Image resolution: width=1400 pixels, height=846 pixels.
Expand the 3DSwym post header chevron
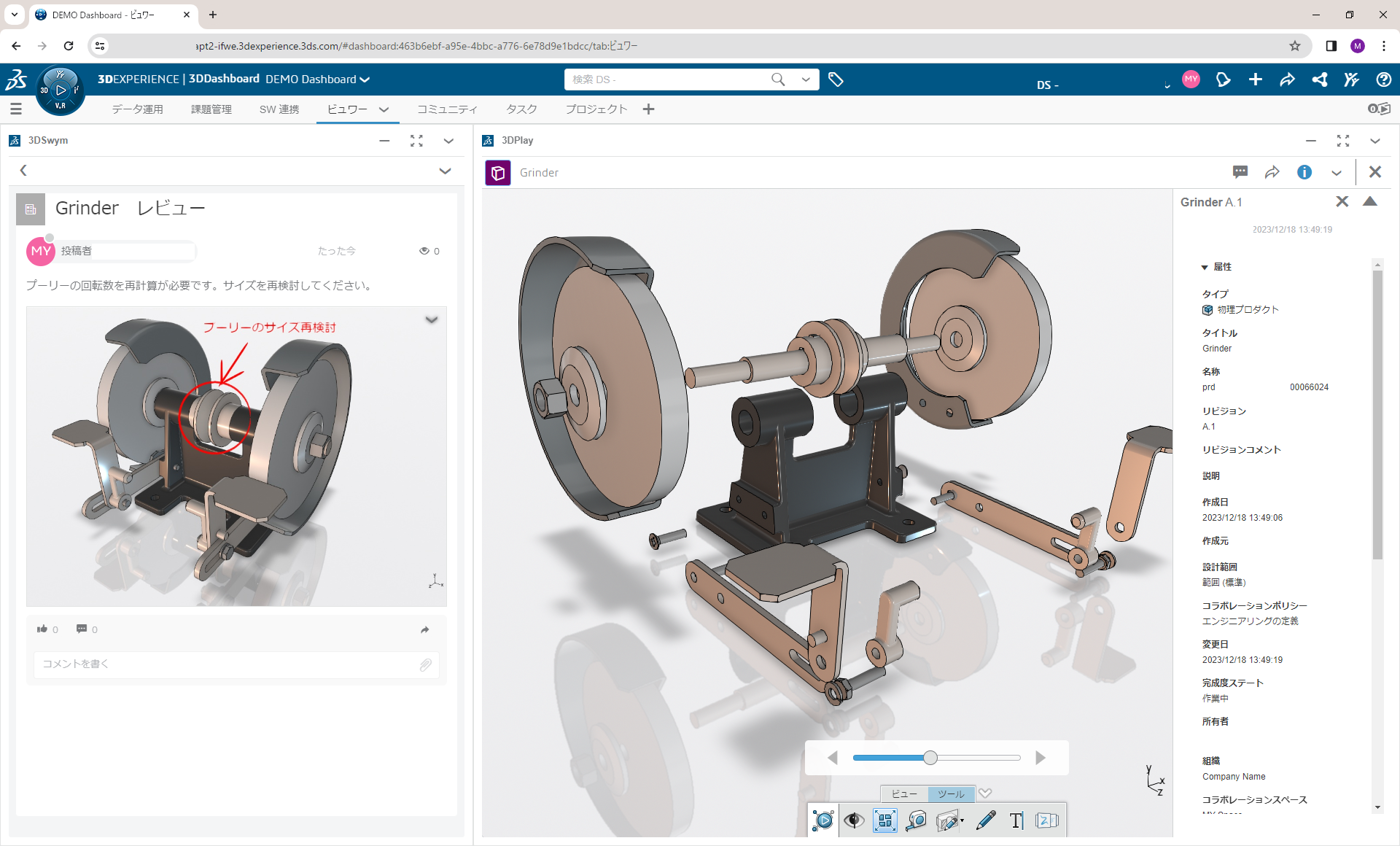(445, 171)
